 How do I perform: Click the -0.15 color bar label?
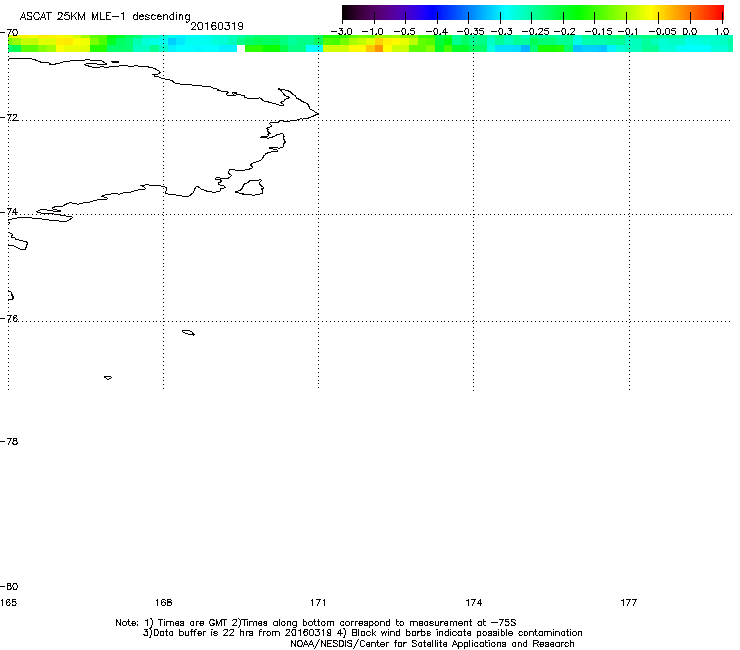pos(598,32)
